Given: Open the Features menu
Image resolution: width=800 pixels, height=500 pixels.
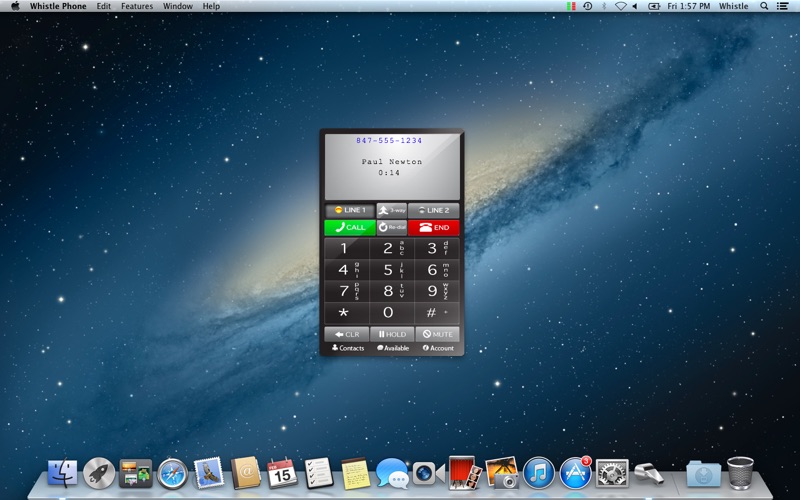Looking at the screenshot, I should [x=137, y=6].
